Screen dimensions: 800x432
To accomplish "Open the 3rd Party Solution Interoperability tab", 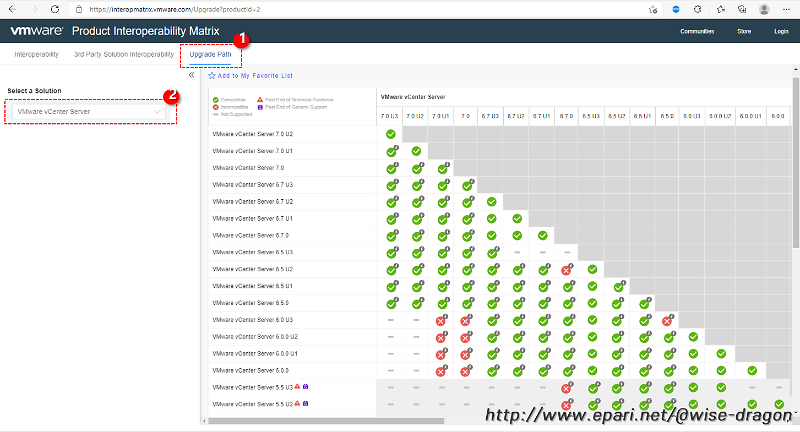I will pyautogui.click(x=124, y=54).
